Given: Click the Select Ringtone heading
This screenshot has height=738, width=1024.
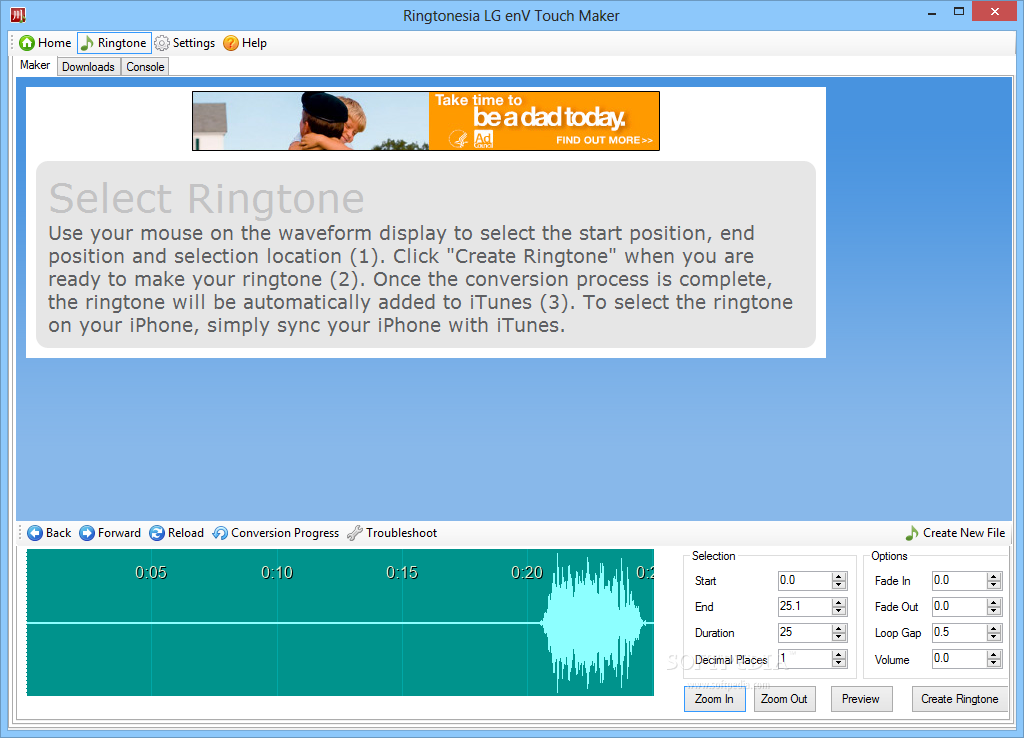Looking at the screenshot, I should 206,199.
